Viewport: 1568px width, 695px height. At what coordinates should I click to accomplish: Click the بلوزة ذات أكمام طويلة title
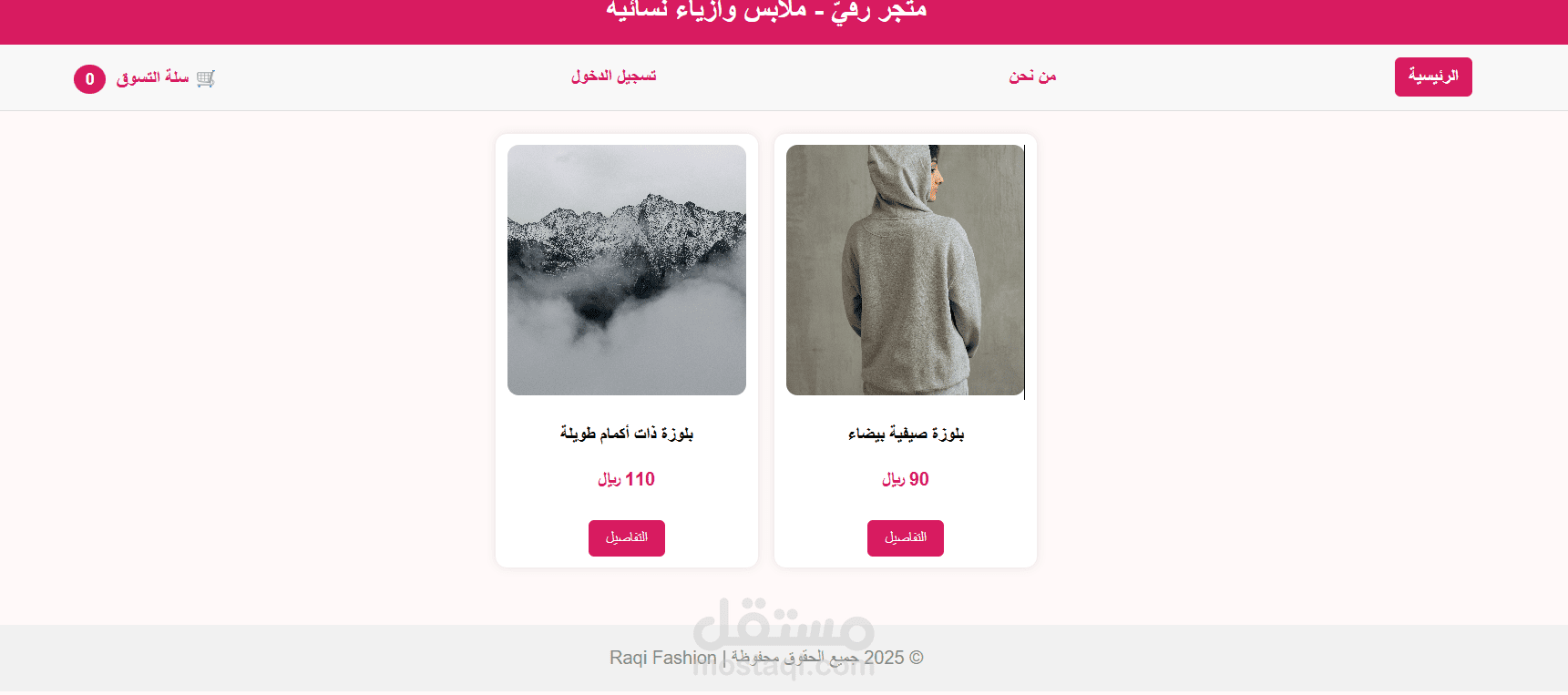627,433
